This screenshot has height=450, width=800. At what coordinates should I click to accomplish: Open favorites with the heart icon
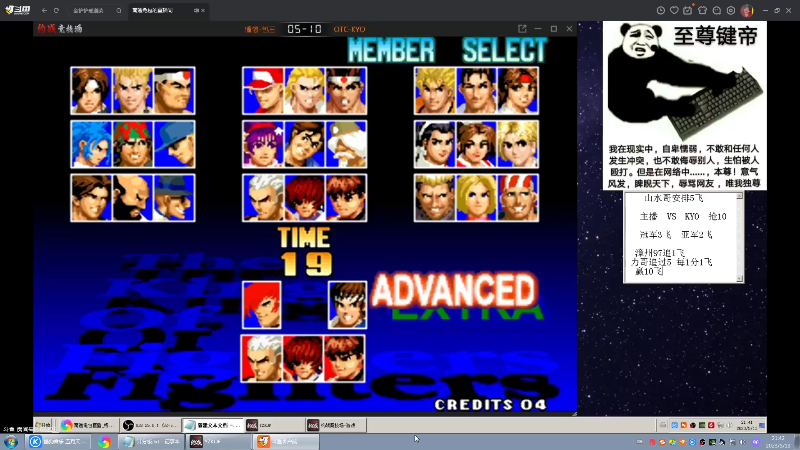click(674, 10)
